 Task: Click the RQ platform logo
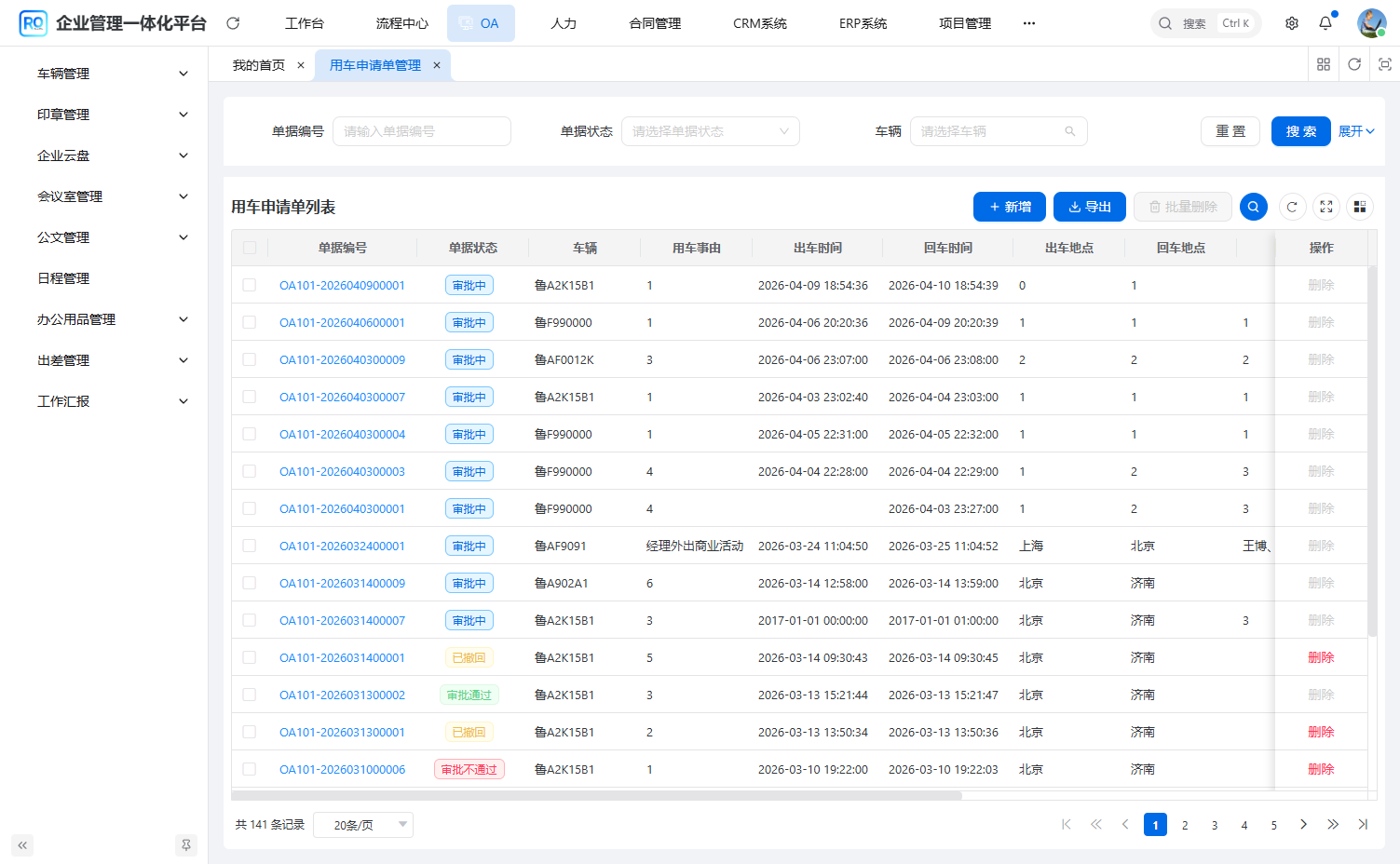(33, 23)
